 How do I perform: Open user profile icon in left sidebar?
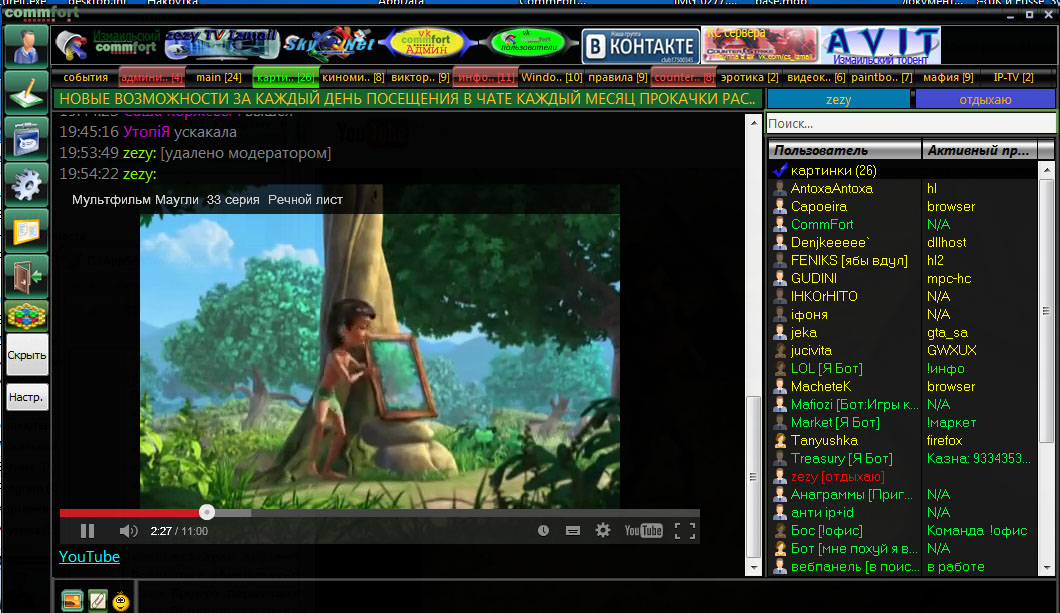[x=26, y=46]
